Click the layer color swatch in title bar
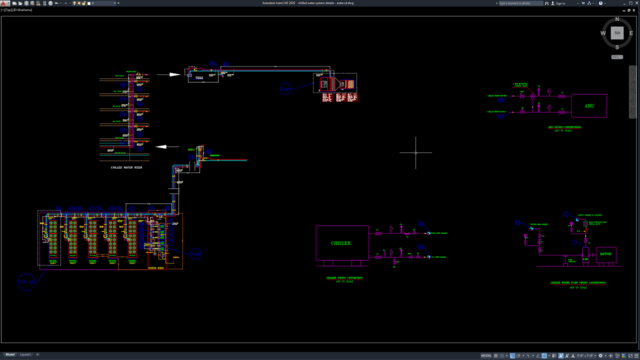 tap(89, 3)
